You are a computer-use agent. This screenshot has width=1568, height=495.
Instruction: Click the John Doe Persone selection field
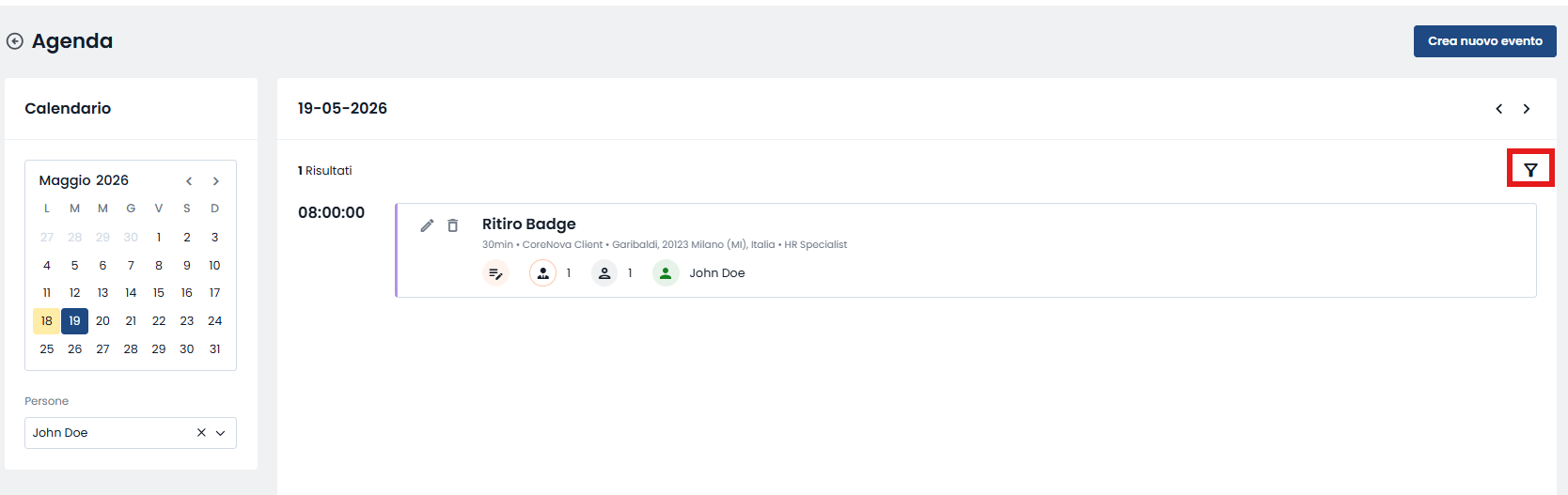(131, 433)
